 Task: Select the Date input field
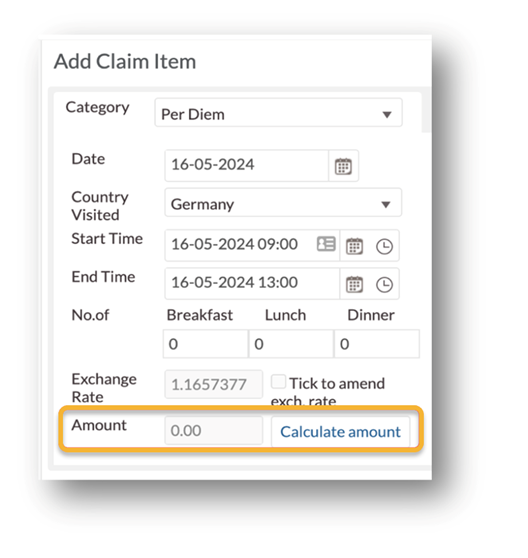[246, 165]
